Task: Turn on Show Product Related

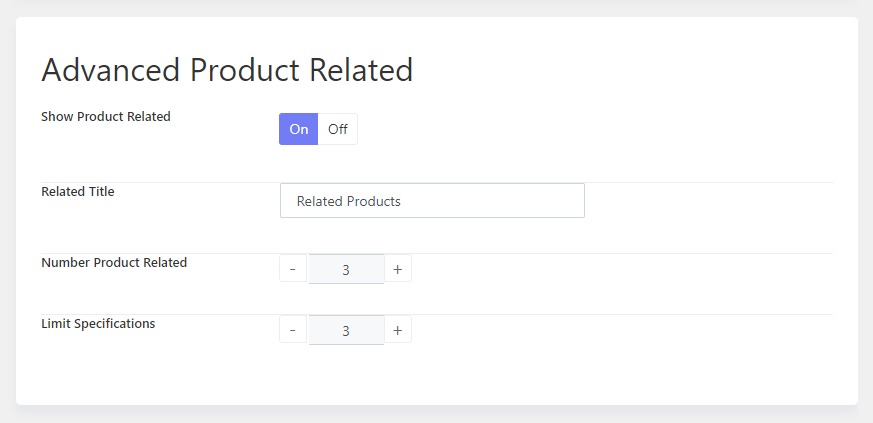Action: click(298, 129)
